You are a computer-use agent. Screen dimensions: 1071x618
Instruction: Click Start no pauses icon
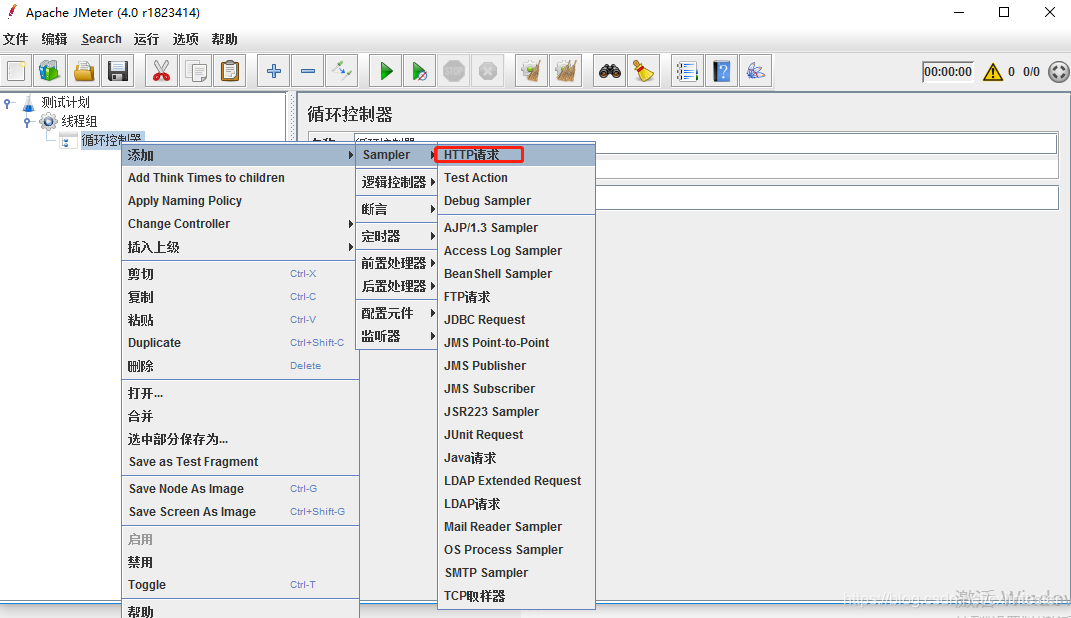pos(419,71)
